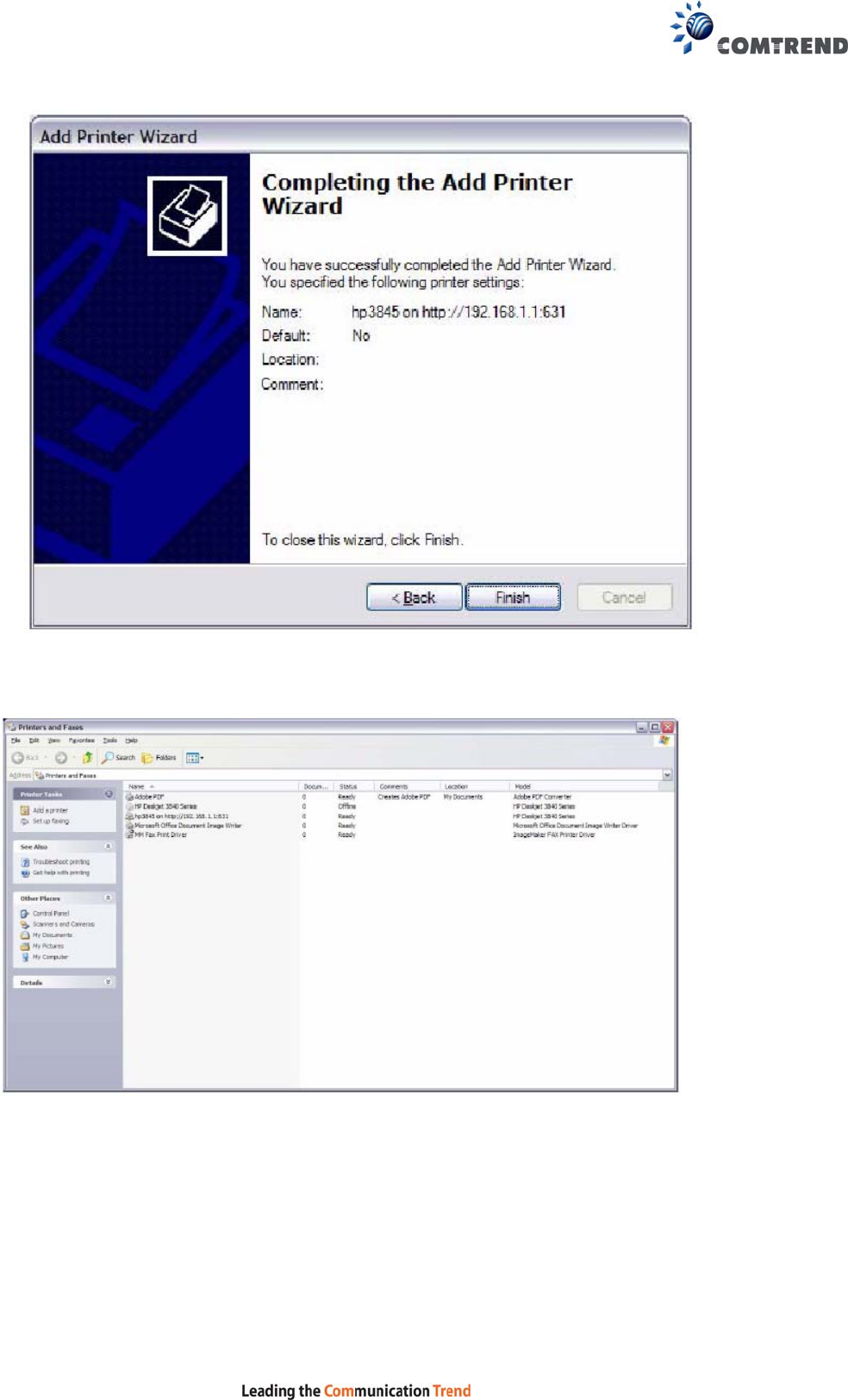Click the My Documents folder icon
The width and height of the screenshot is (848, 1400).
(25, 935)
